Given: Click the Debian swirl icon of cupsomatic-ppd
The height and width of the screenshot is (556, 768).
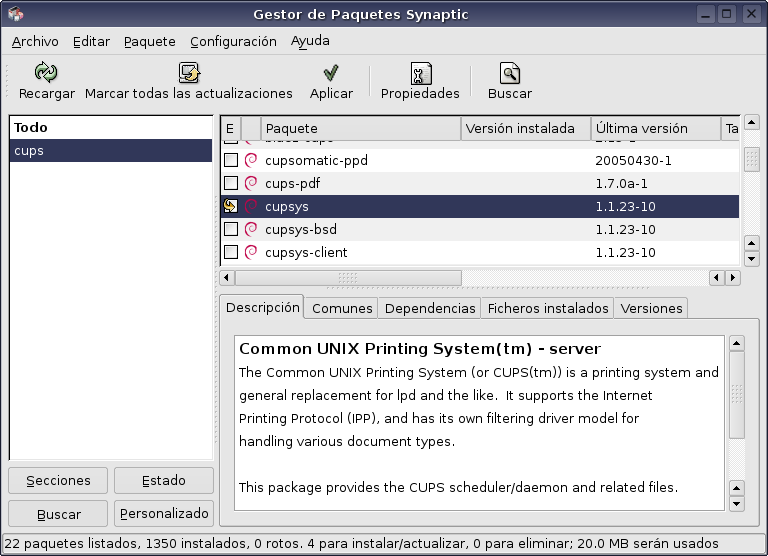Looking at the screenshot, I should click(x=251, y=160).
